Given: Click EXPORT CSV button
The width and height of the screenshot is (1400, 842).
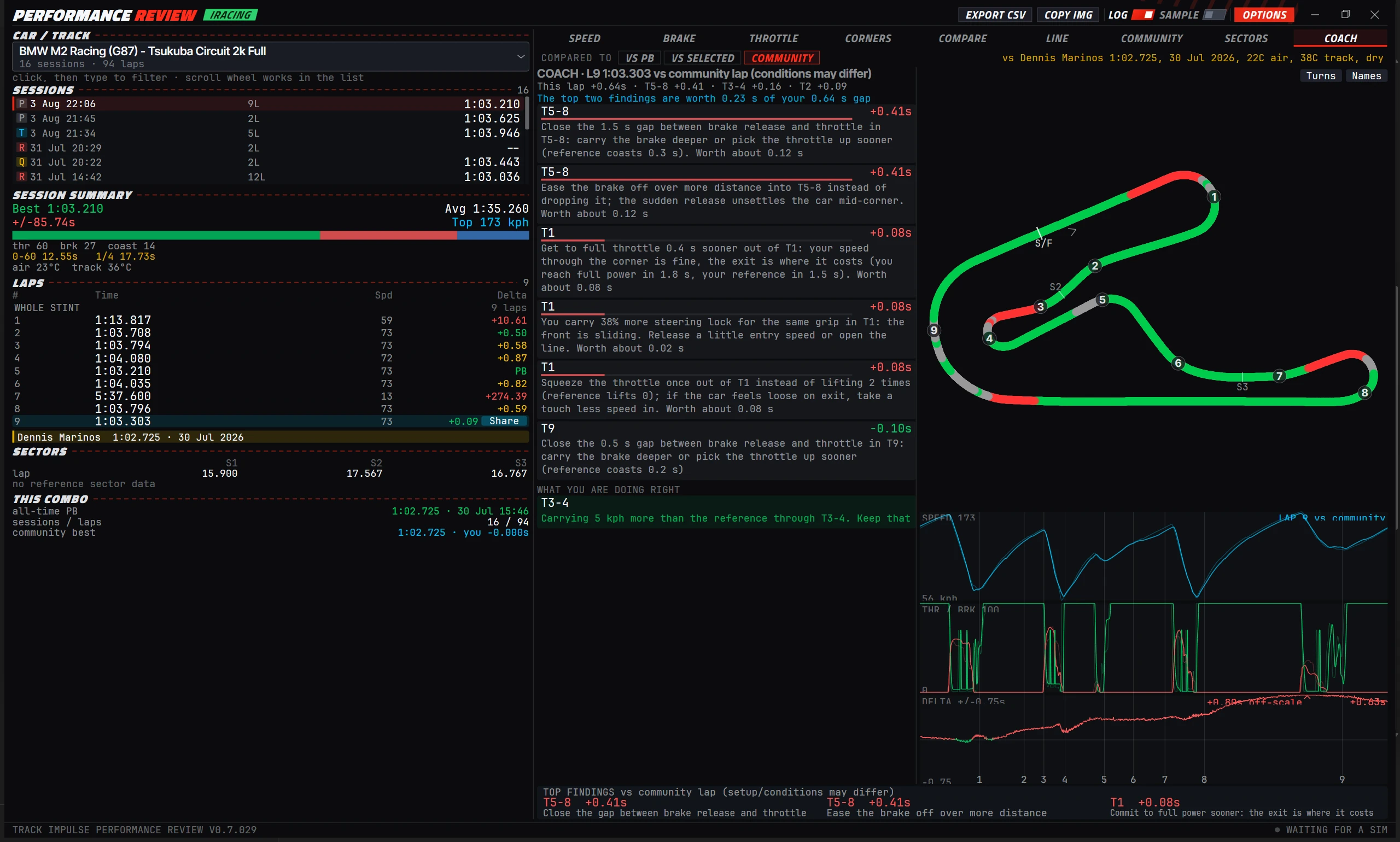Looking at the screenshot, I should point(996,15).
